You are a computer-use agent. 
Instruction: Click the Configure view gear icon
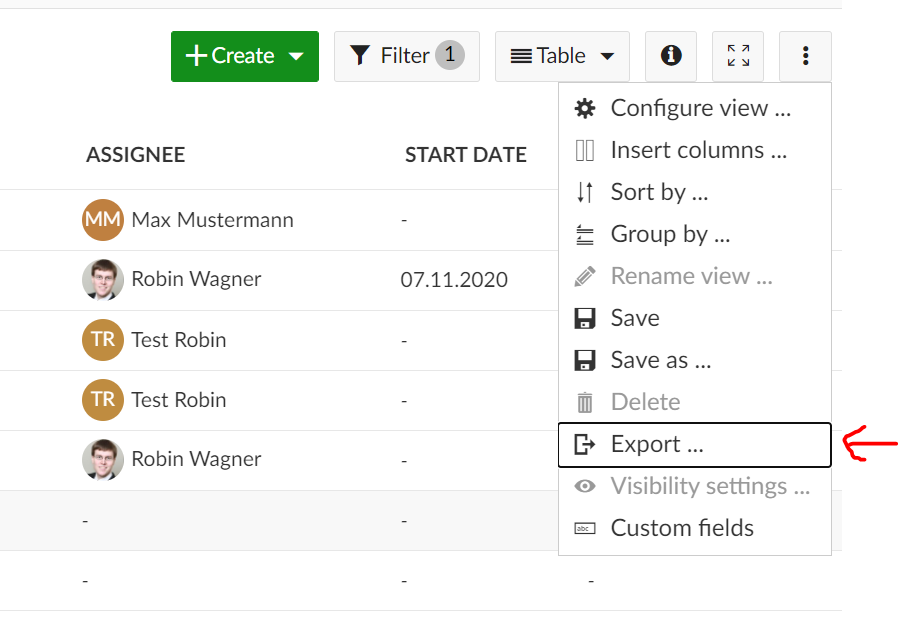(585, 109)
